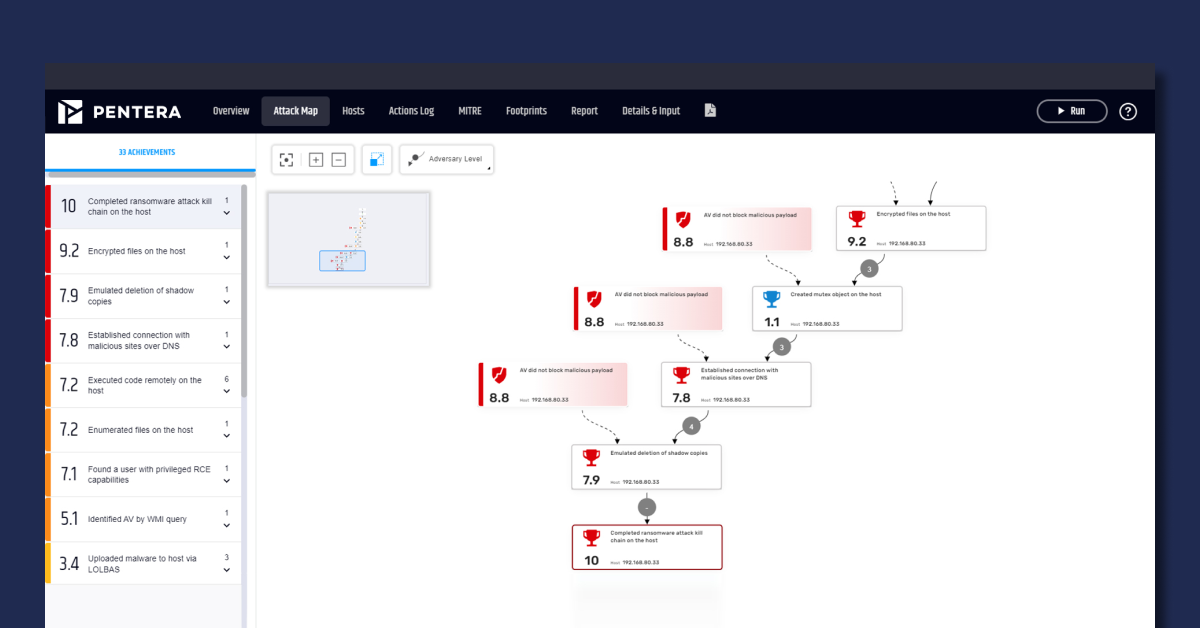
Task: Open the Adversary Level dropdown
Action: coord(446,159)
